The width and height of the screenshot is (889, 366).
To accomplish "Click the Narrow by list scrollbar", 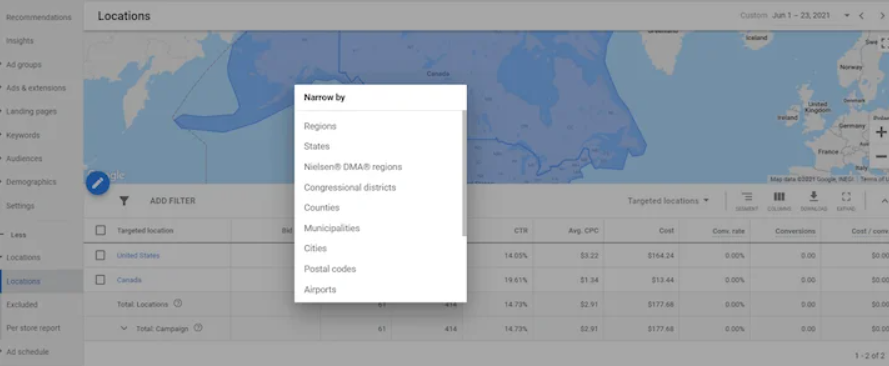I will click(464, 173).
